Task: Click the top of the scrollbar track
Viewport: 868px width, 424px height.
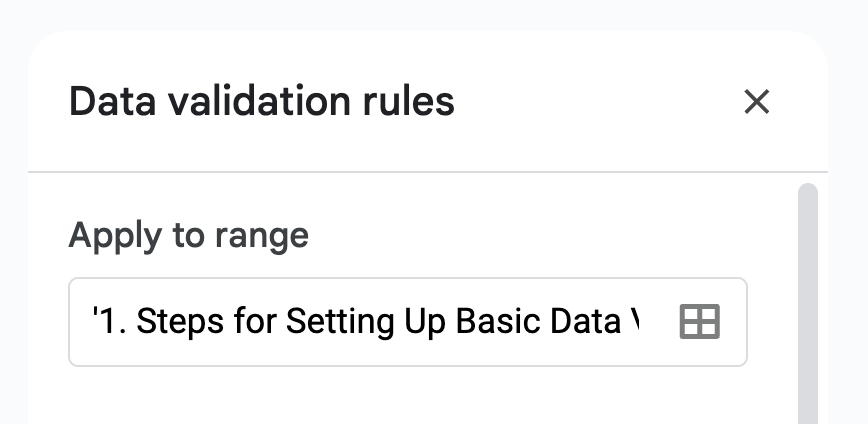Action: pyautogui.click(x=808, y=191)
